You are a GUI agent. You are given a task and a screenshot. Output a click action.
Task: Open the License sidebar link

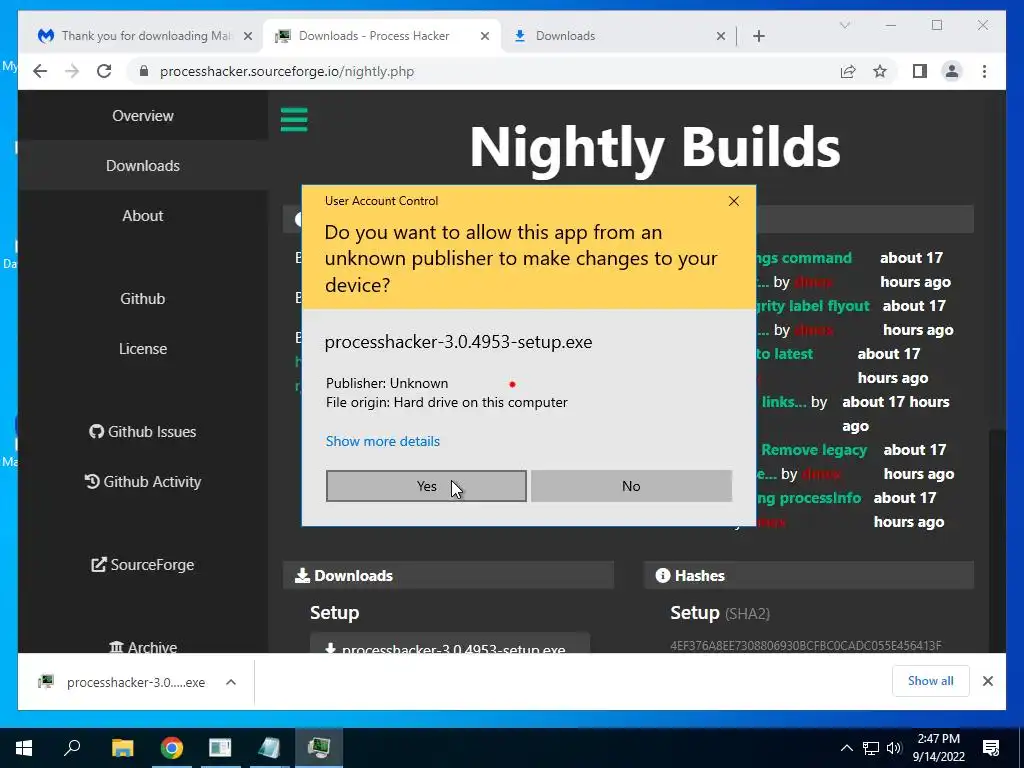click(x=142, y=349)
